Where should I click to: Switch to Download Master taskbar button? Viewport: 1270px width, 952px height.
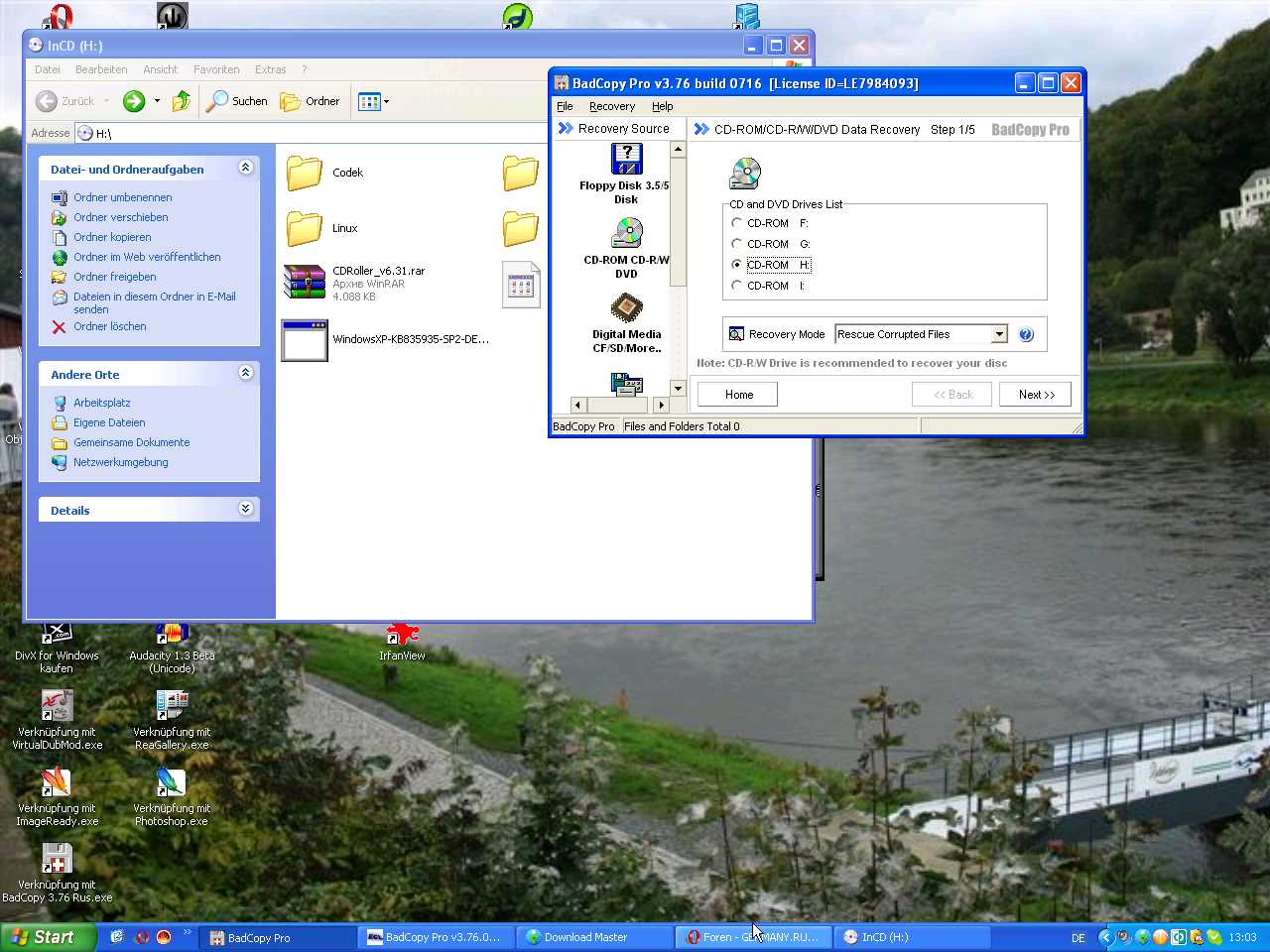593,937
